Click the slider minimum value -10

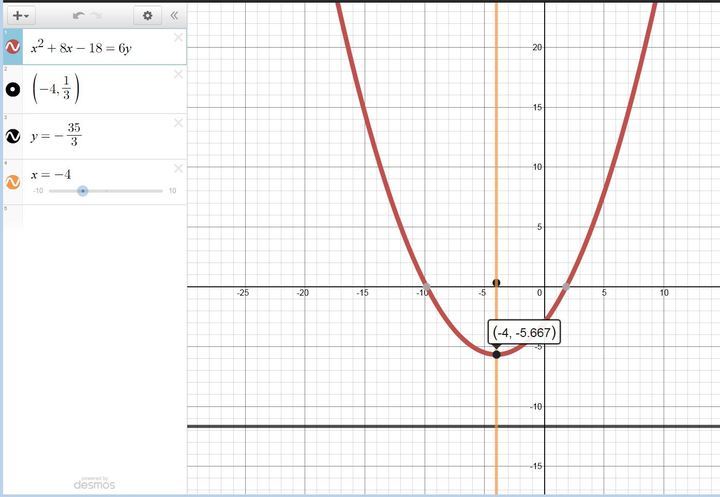38,190
